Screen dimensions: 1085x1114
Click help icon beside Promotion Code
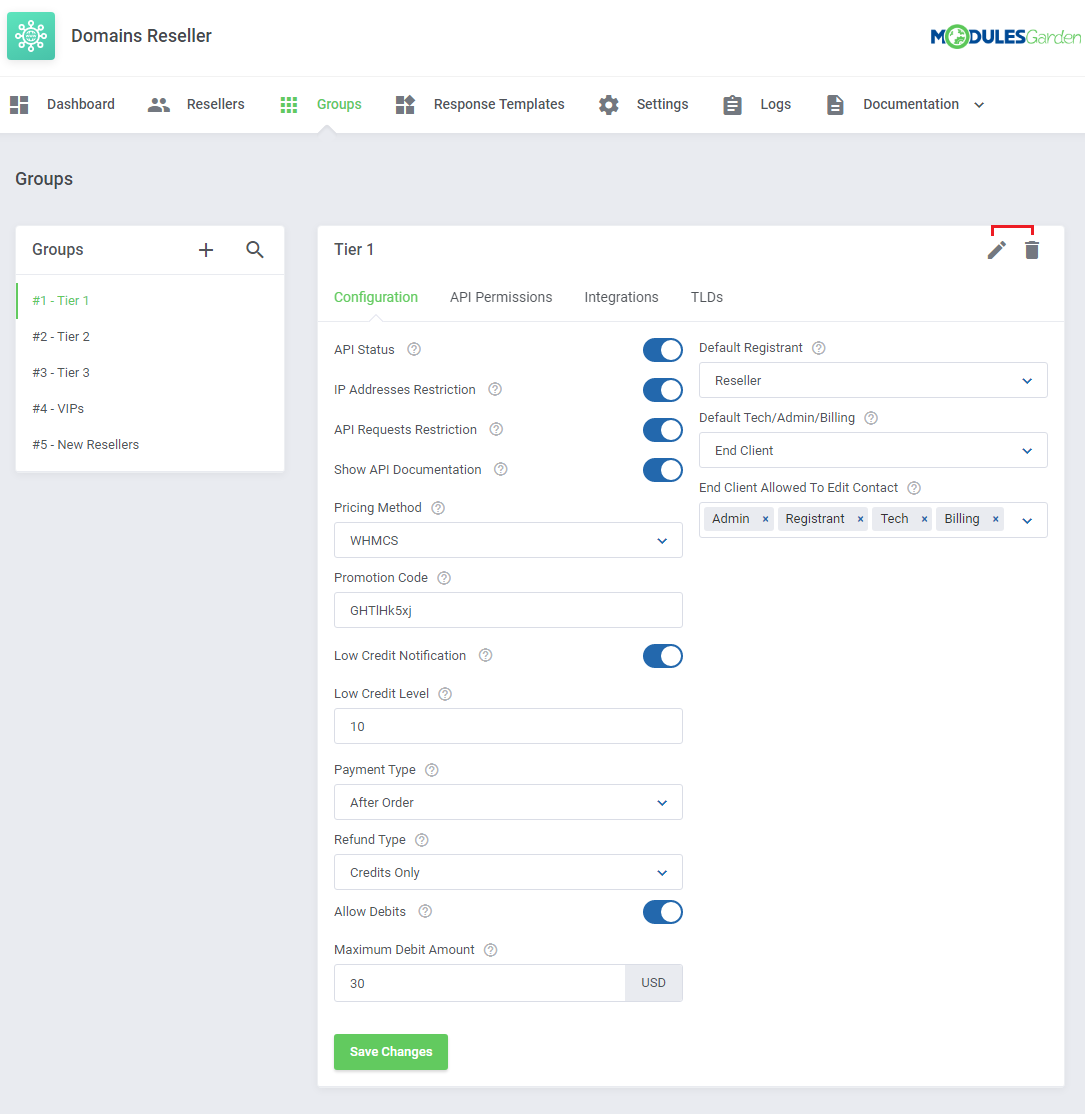(444, 578)
